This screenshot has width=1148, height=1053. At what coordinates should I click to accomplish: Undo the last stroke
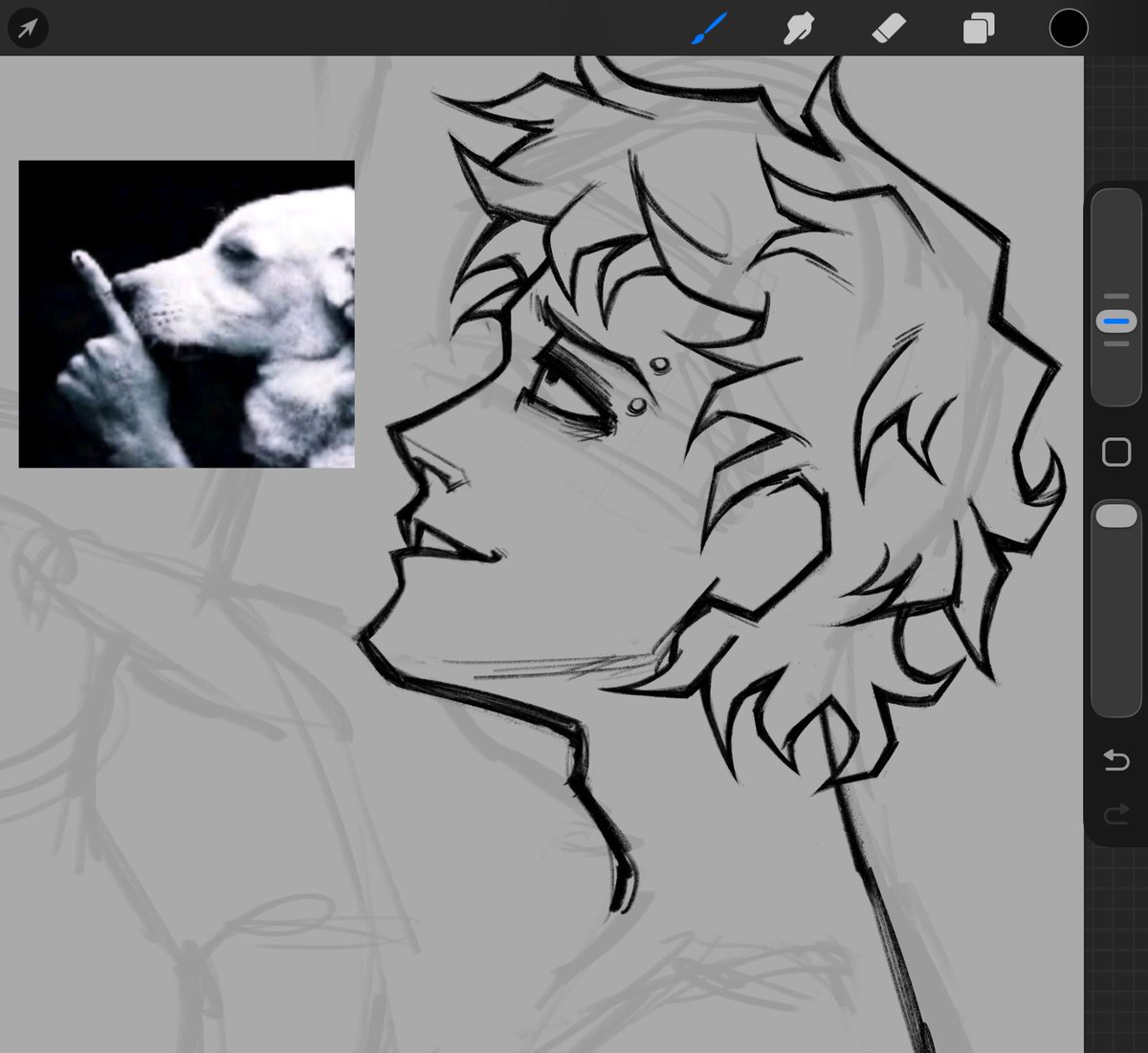[1116, 760]
